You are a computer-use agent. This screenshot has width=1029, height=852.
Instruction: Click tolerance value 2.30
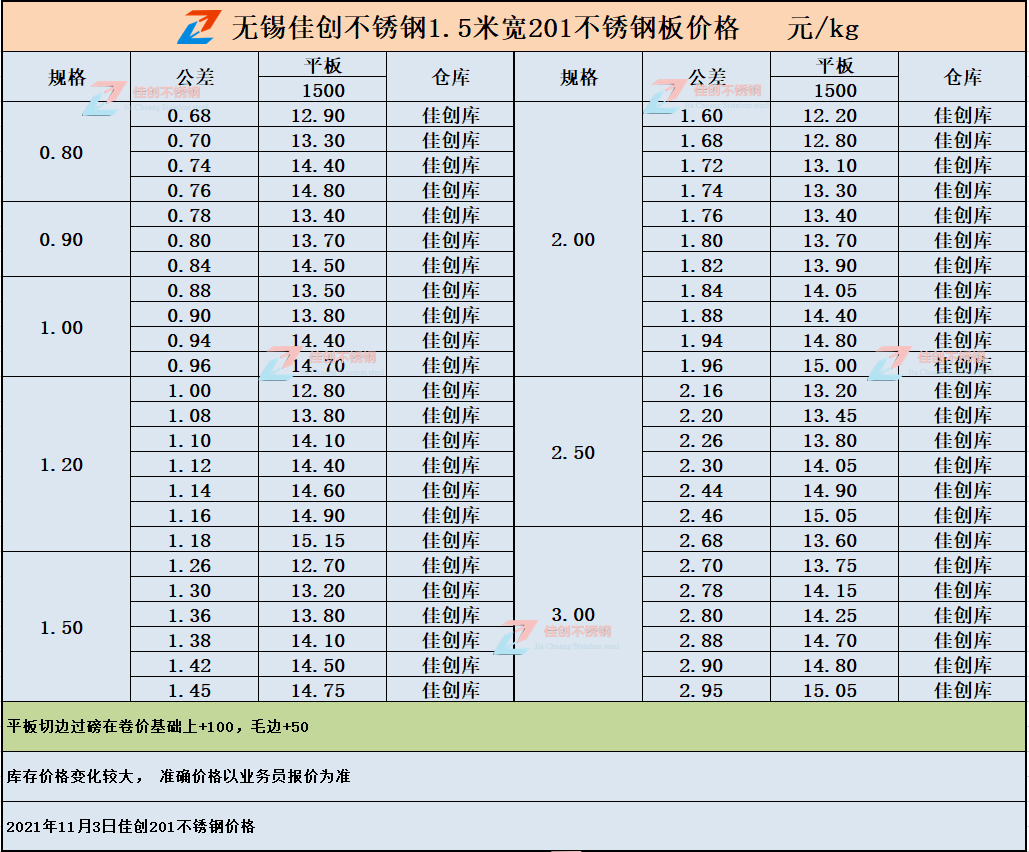tap(701, 465)
